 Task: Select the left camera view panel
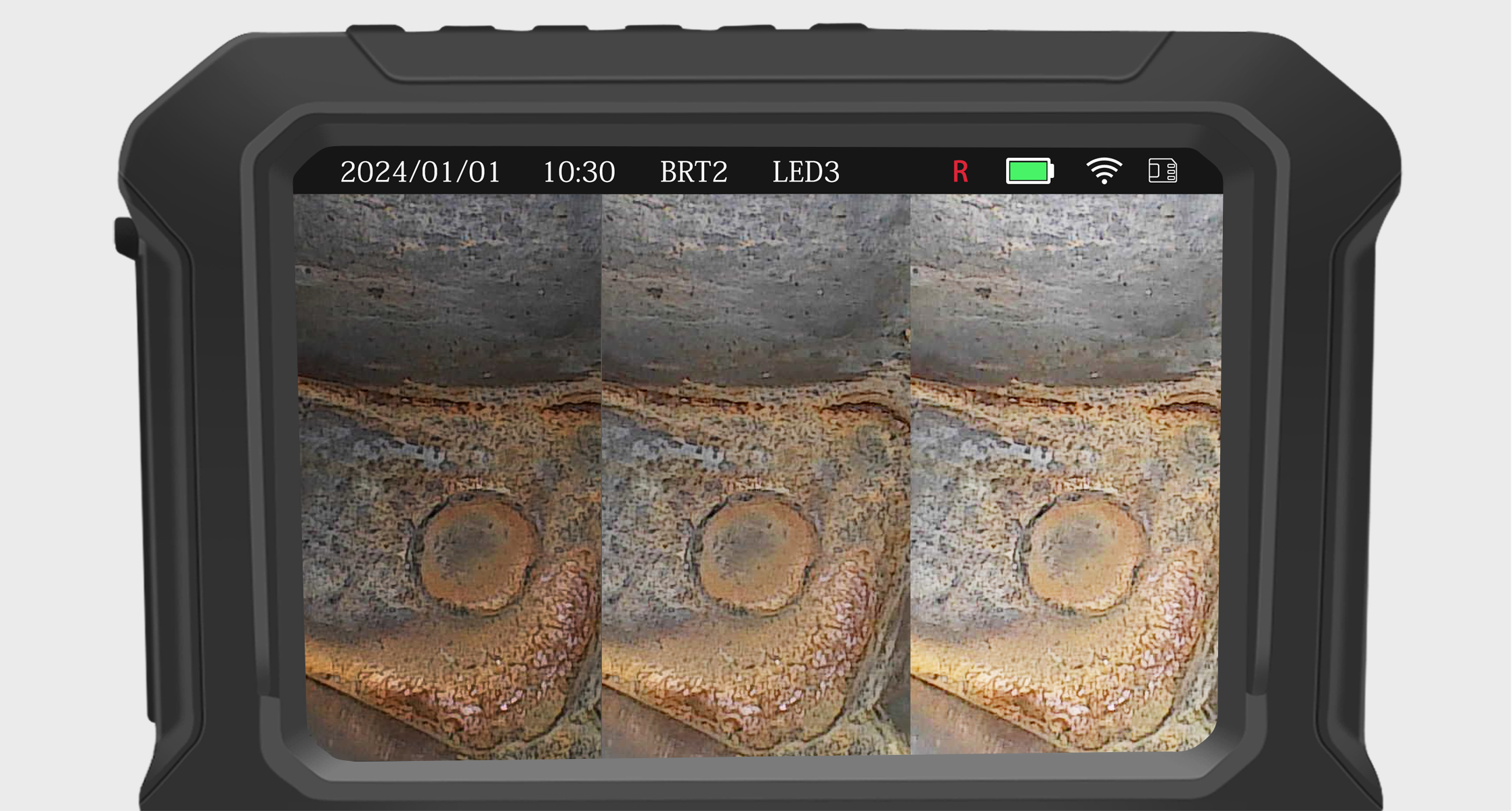click(x=448, y=474)
